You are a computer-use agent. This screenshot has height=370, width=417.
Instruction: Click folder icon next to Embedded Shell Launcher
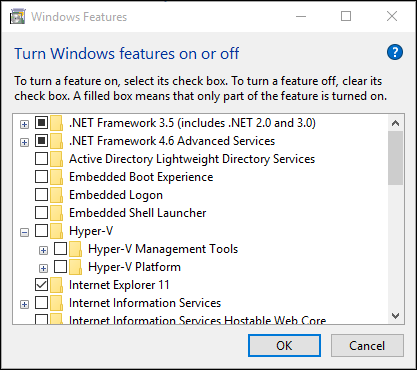tap(56, 213)
